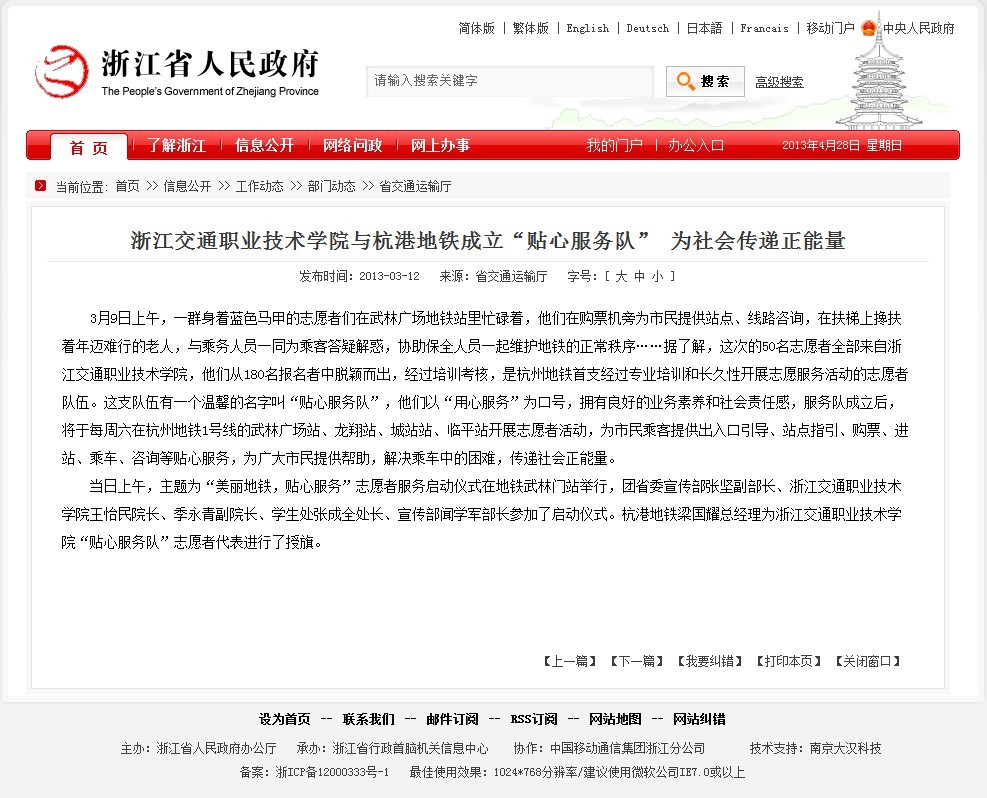Open 了解浙江 menu
987x798 pixels.
click(x=177, y=145)
